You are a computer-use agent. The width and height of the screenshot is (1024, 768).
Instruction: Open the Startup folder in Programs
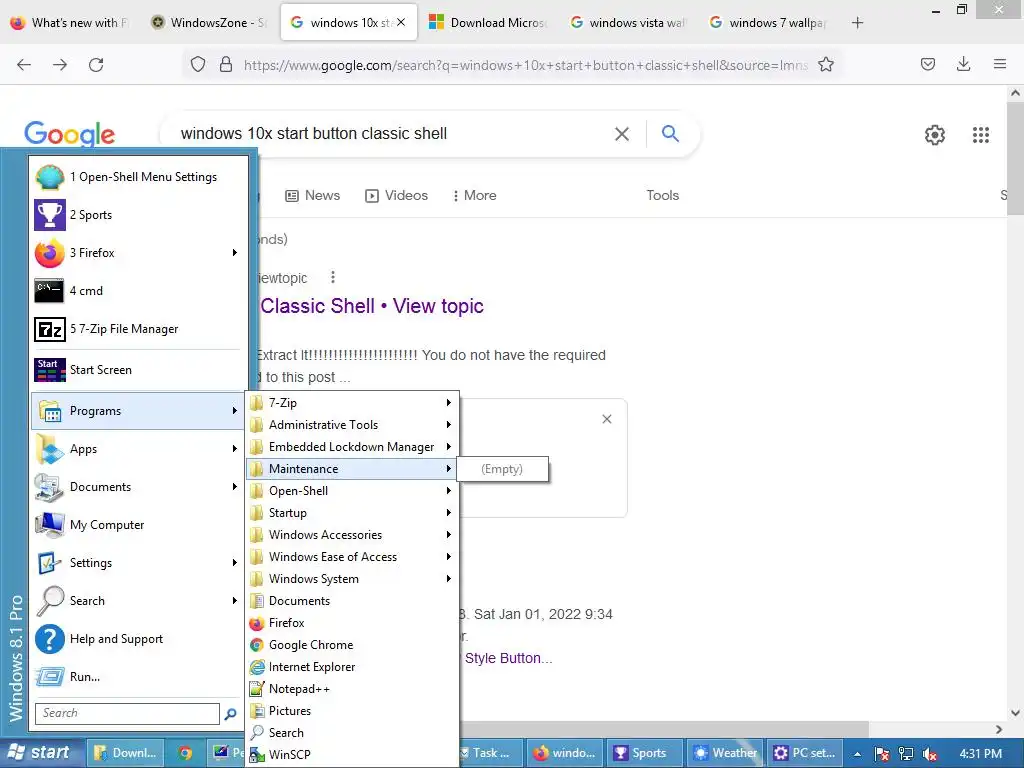click(x=353, y=513)
